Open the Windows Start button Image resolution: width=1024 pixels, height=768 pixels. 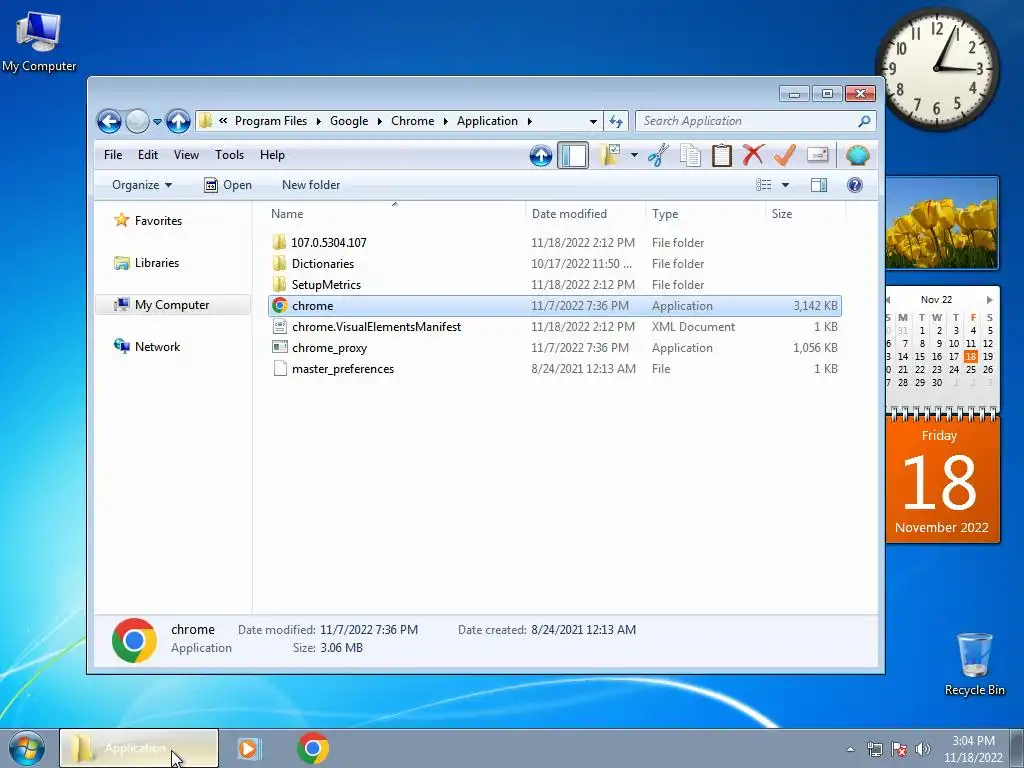(27, 748)
